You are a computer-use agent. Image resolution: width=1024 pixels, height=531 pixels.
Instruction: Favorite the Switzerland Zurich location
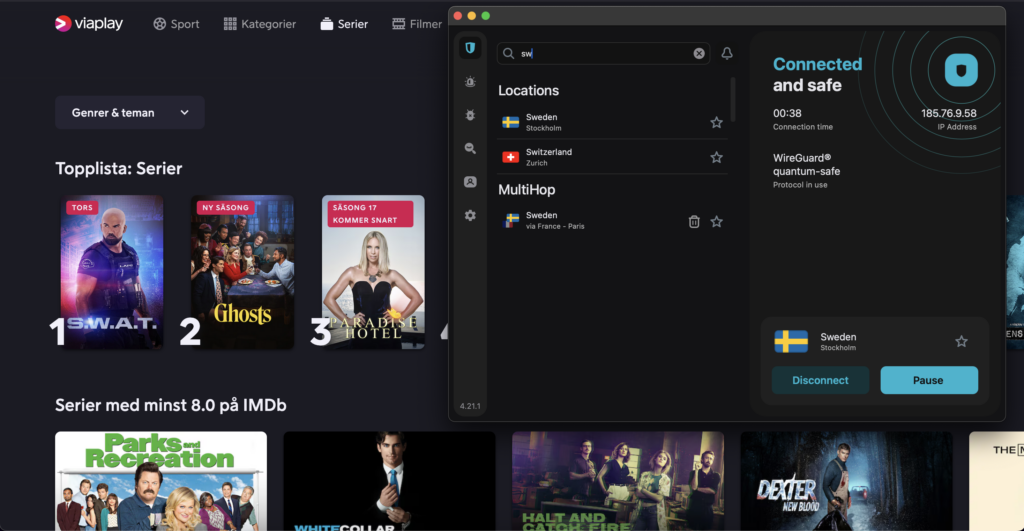pos(716,157)
